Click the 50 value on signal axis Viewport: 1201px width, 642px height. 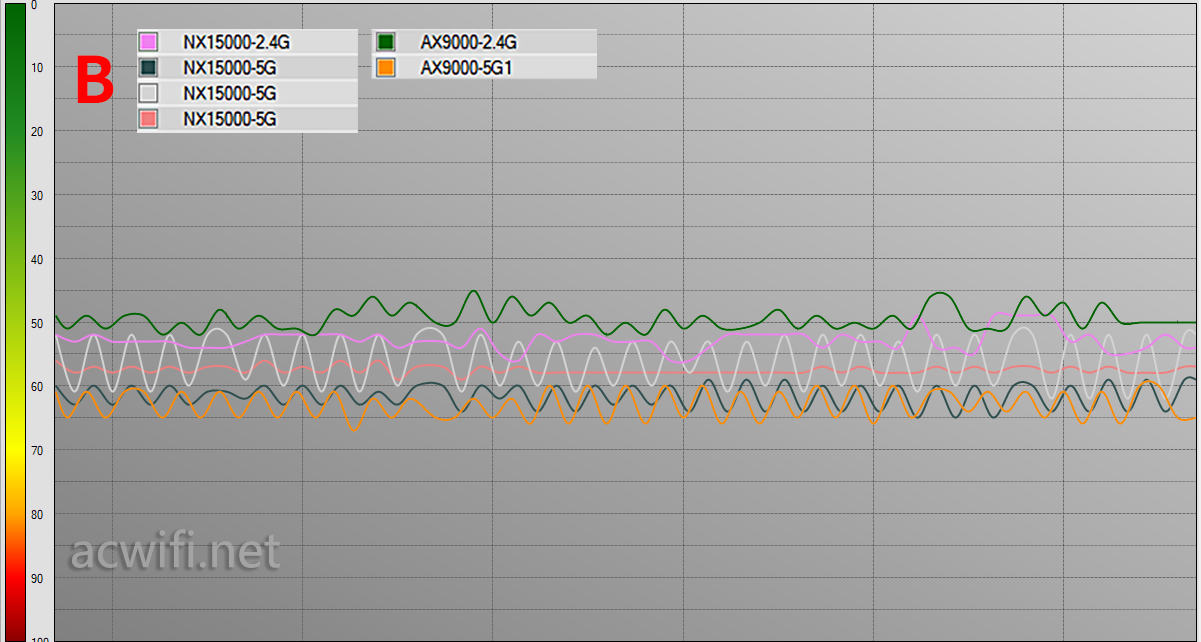(37, 323)
